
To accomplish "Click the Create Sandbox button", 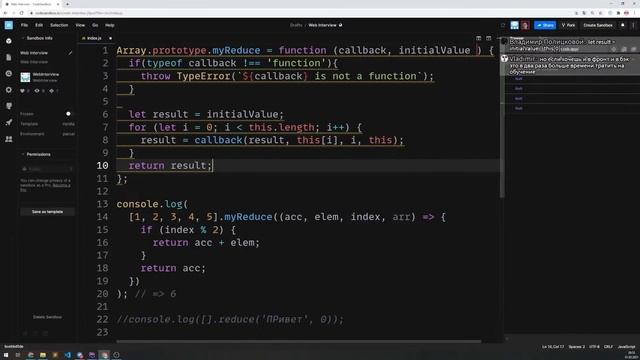I will tap(598, 25).
